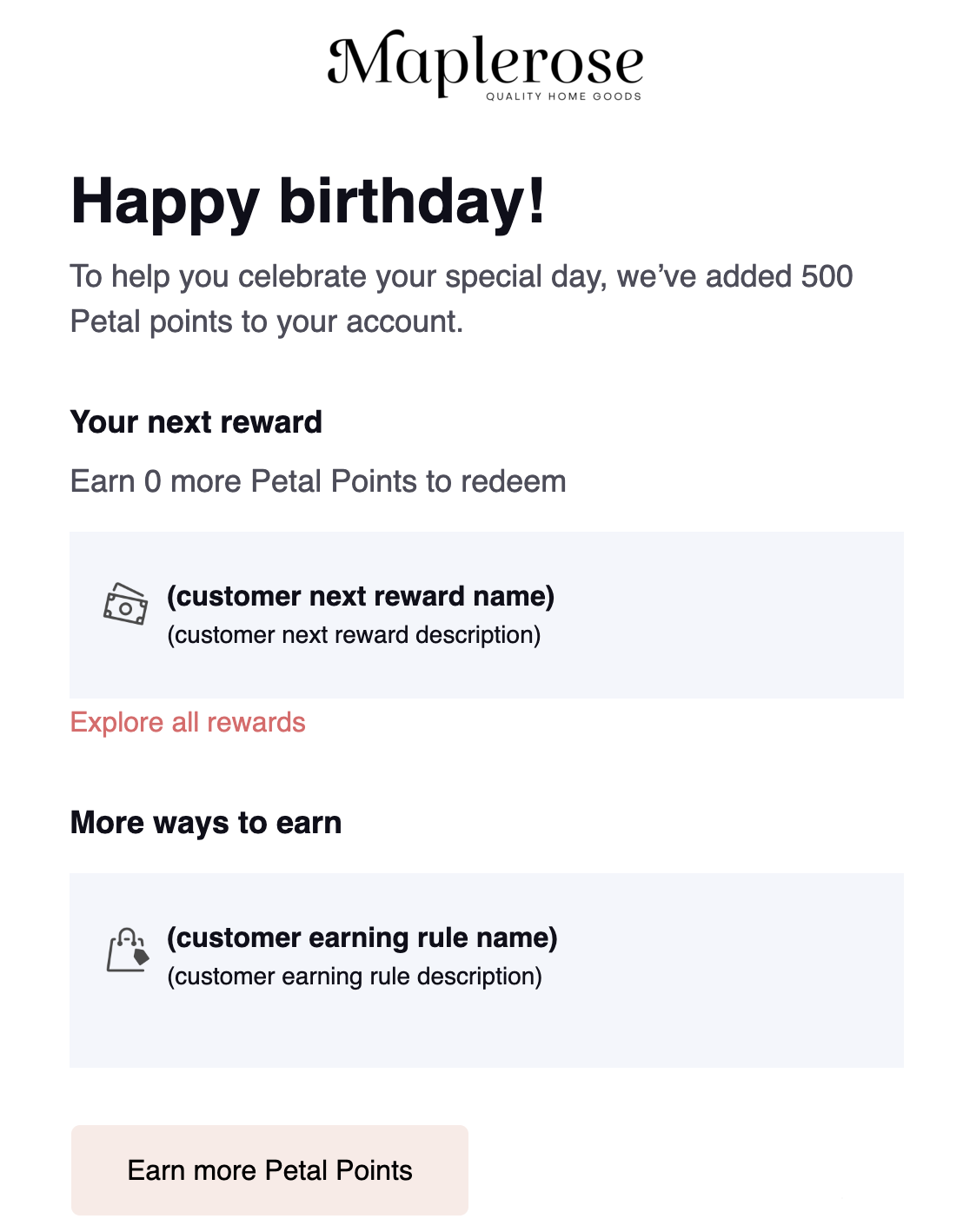The height and width of the screenshot is (1232, 963).
Task: Click the cash icon beside reward name
Action: pos(126,605)
